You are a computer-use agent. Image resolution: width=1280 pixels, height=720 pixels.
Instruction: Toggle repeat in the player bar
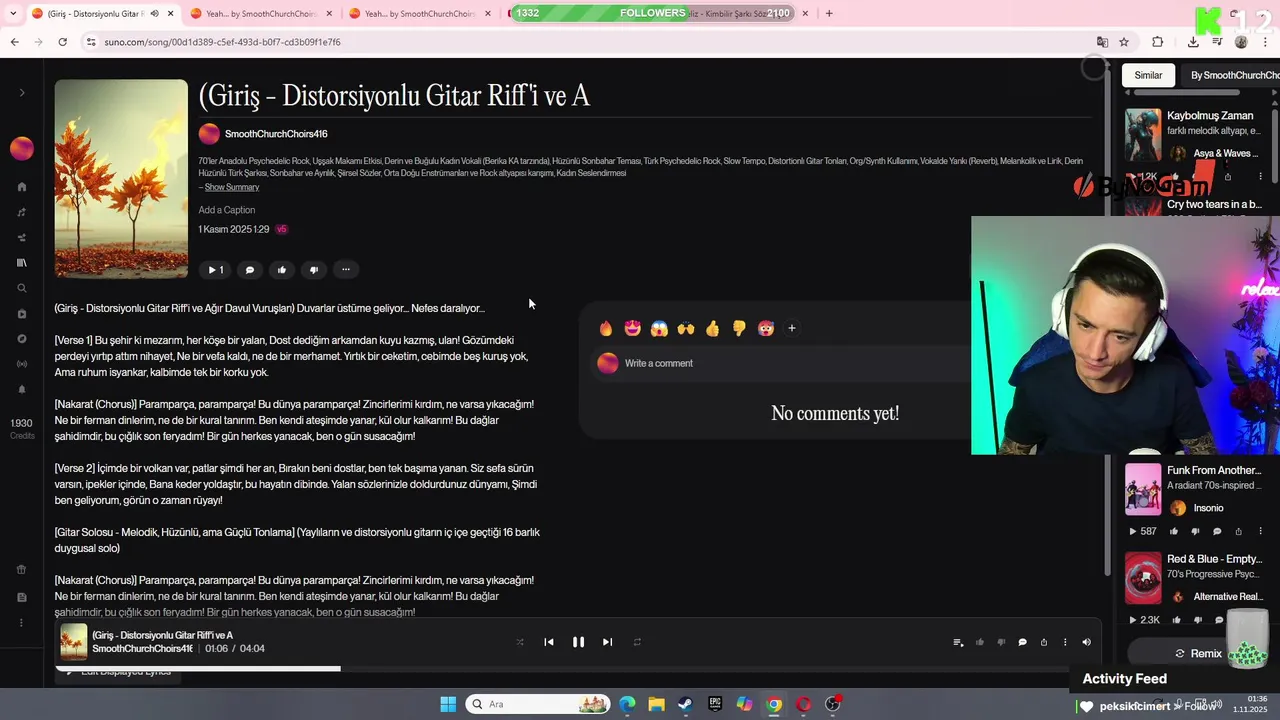[x=637, y=642]
